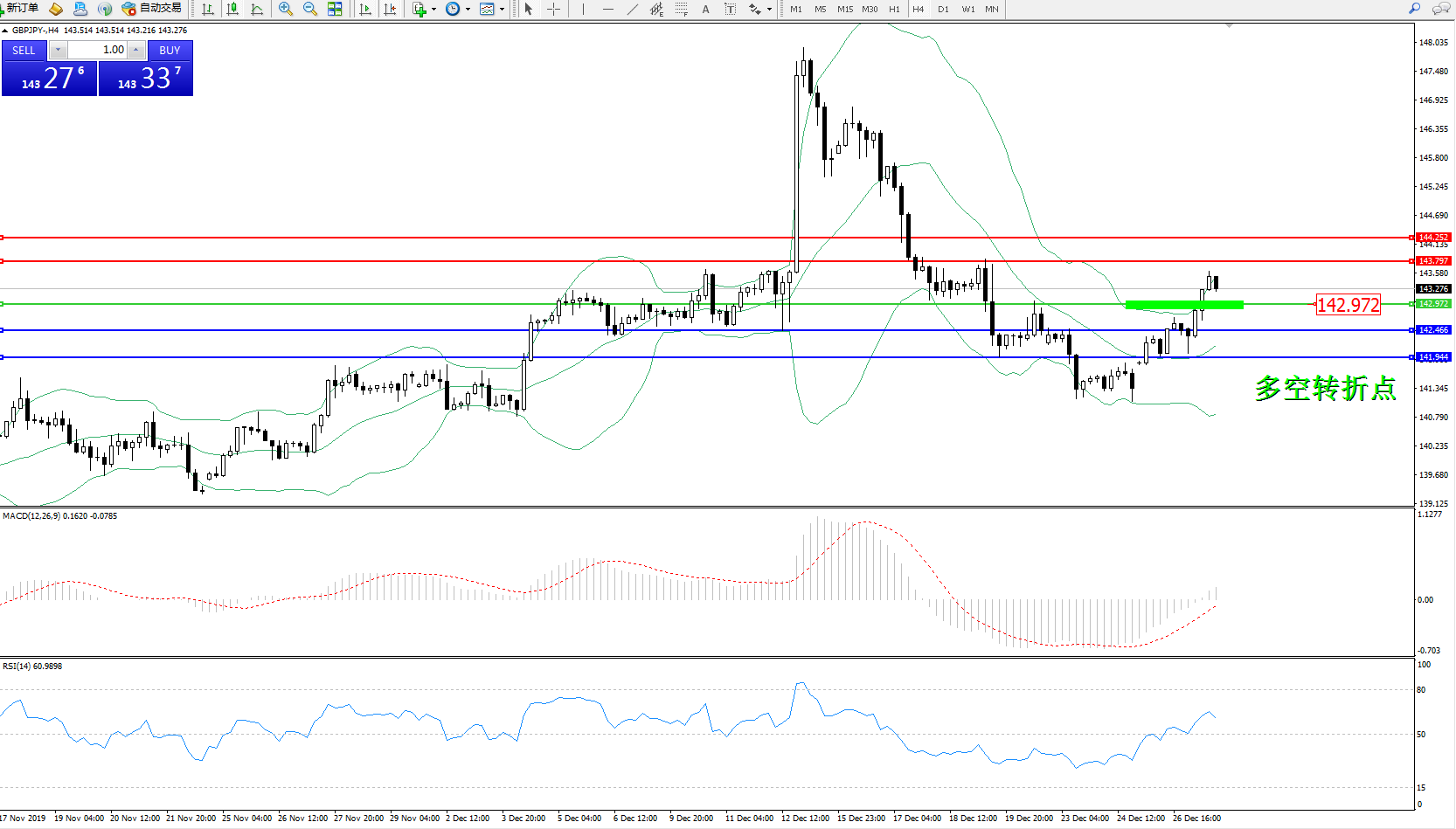The image size is (1456, 829).
Task: Expand the chart templates dropdown arrow
Action: [502, 9]
